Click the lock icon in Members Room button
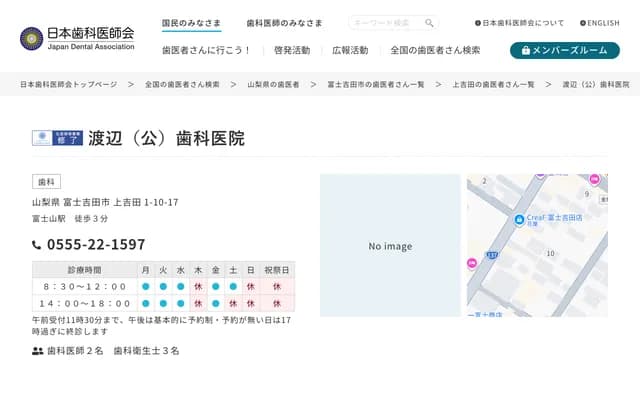Screen dimensions: 640x400 point(524,50)
